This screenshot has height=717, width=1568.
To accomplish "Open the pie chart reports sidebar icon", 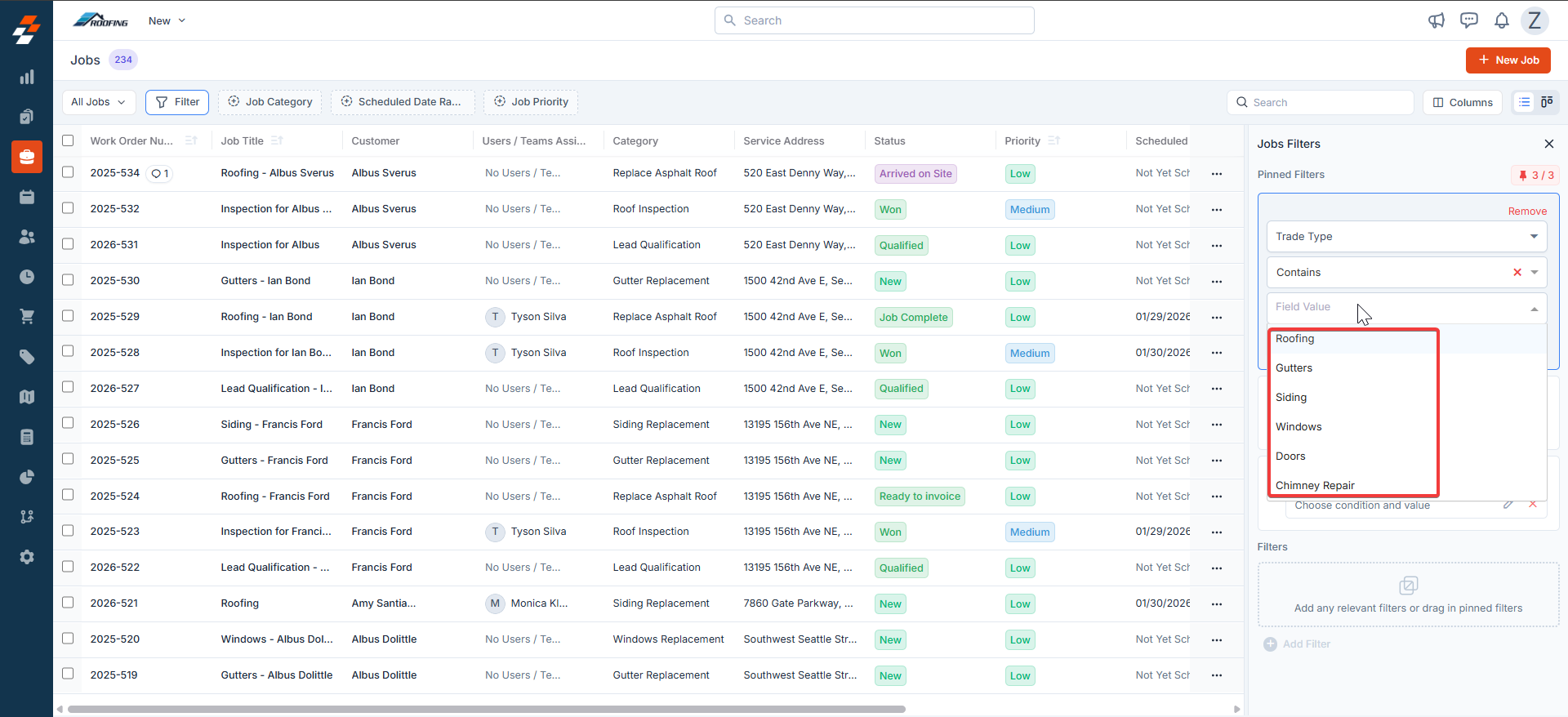I will [27, 477].
